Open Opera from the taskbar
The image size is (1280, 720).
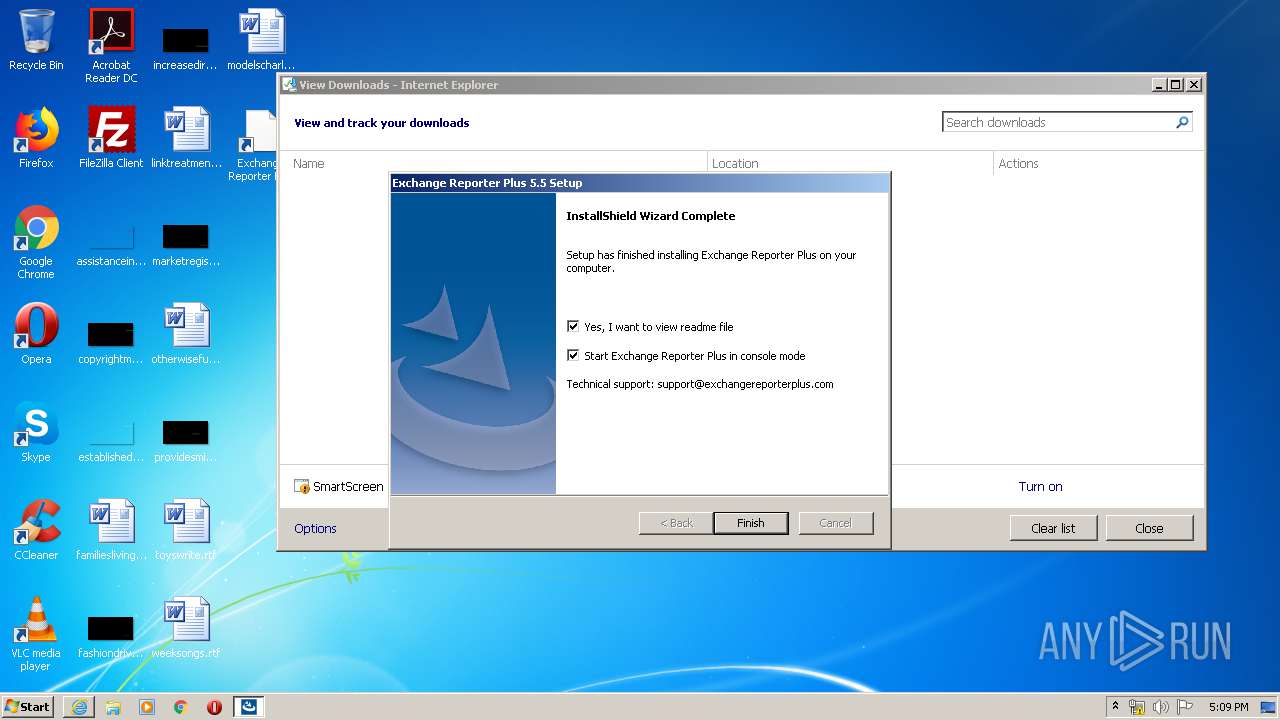tap(214, 707)
